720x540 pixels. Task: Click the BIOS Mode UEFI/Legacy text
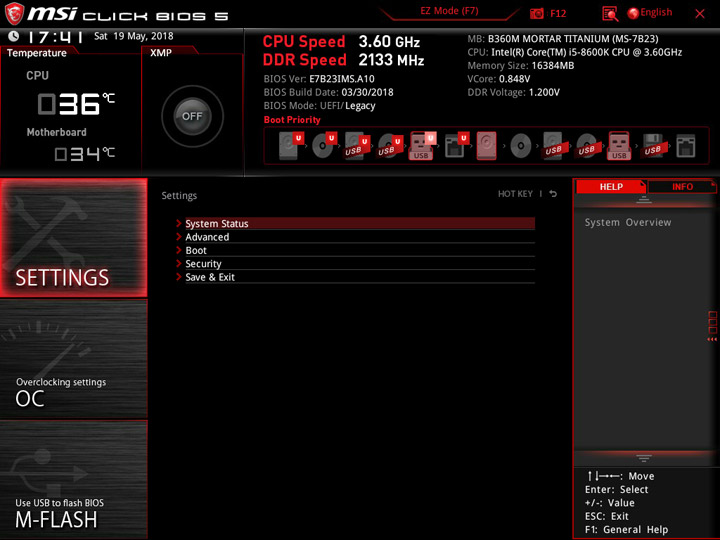(320, 106)
